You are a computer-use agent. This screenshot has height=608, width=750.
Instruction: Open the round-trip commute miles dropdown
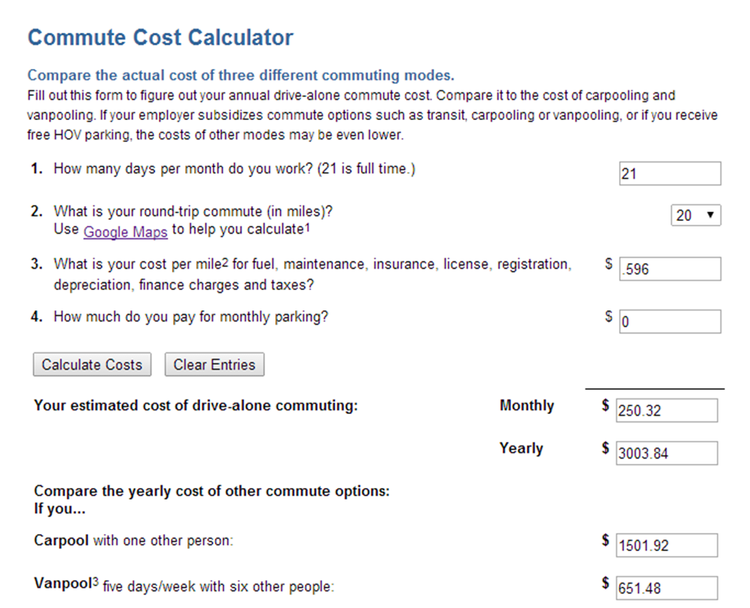tap(696, 215)
